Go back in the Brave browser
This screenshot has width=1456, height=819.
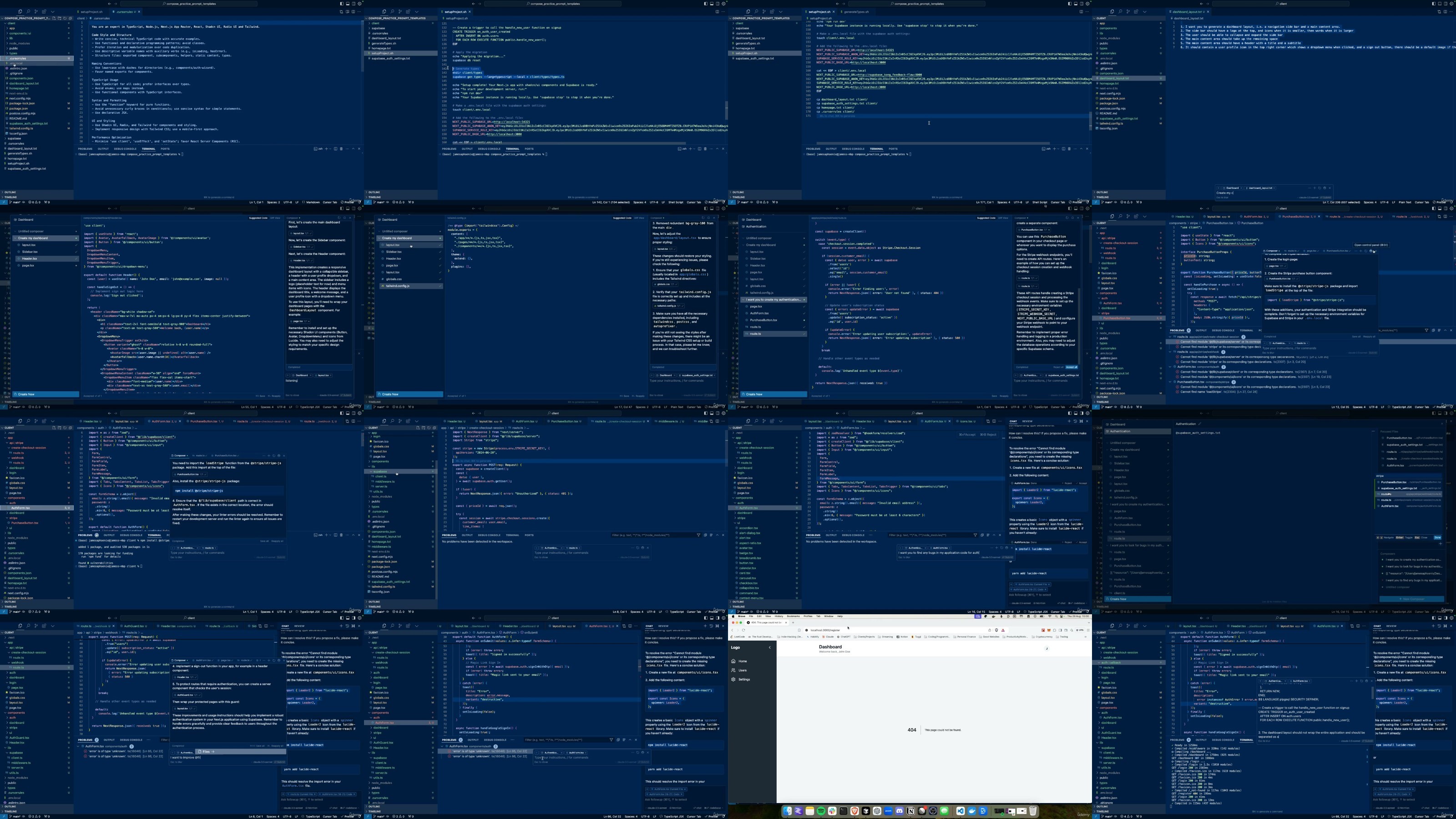pos(733,630)
